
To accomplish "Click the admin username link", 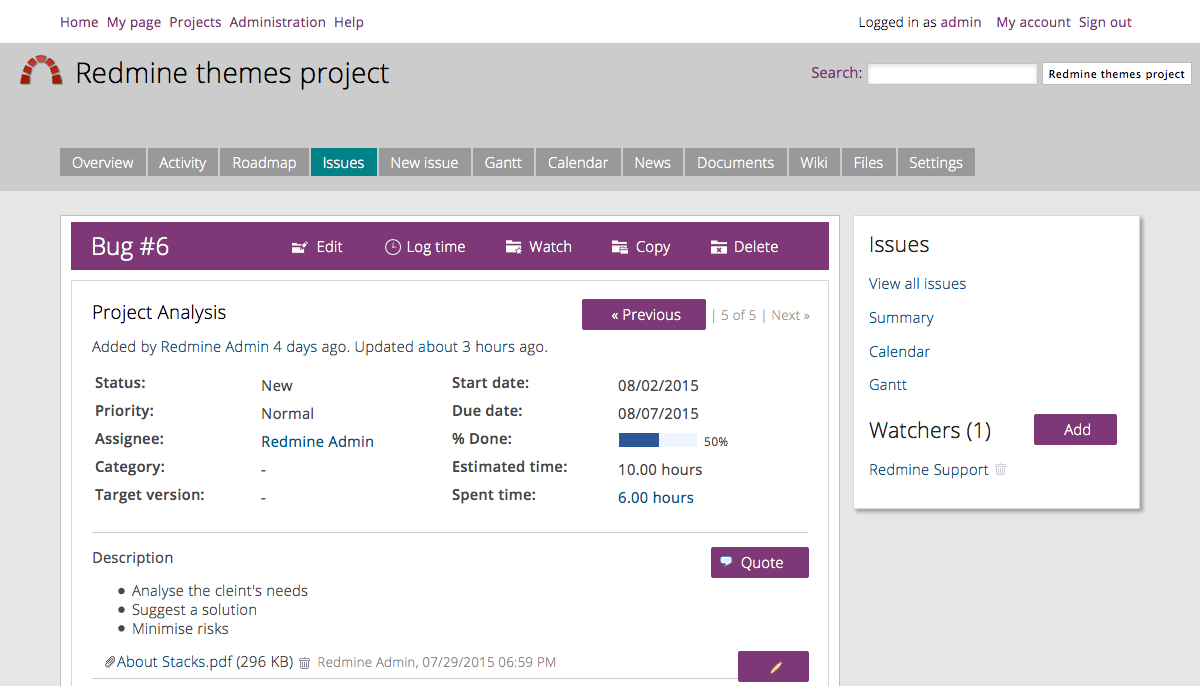I will [961, 22].
